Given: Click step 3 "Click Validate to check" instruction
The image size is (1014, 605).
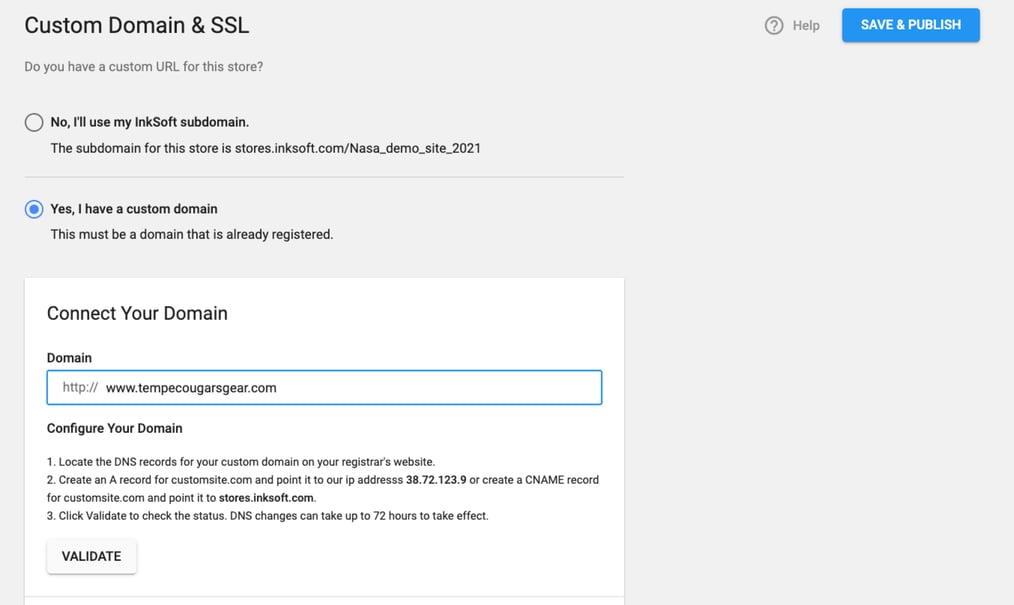Looking at the screenshot, I should (x=268, y=516).
